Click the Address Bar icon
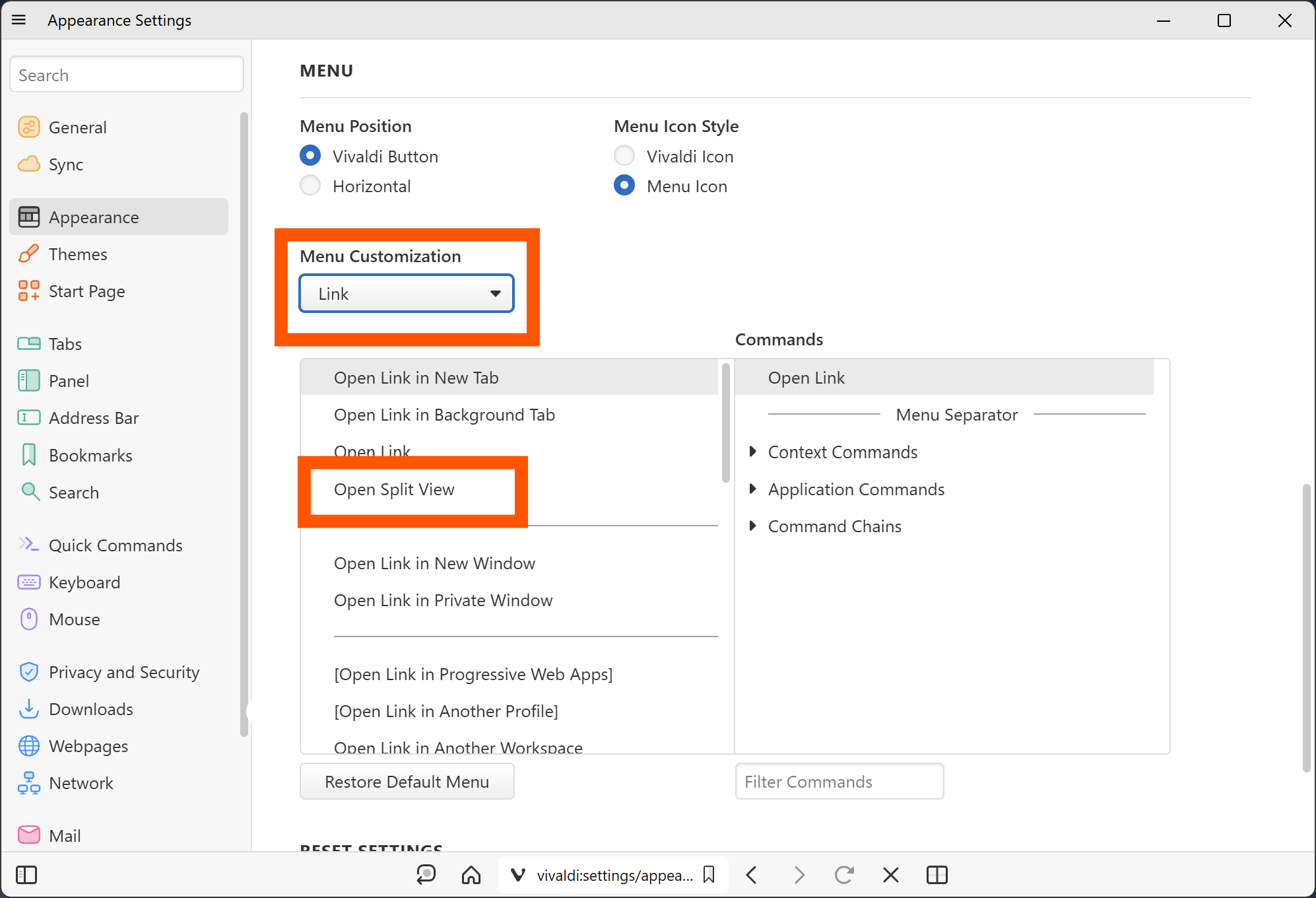Screen dimensions: 1316x898 (x=28, y=417)
